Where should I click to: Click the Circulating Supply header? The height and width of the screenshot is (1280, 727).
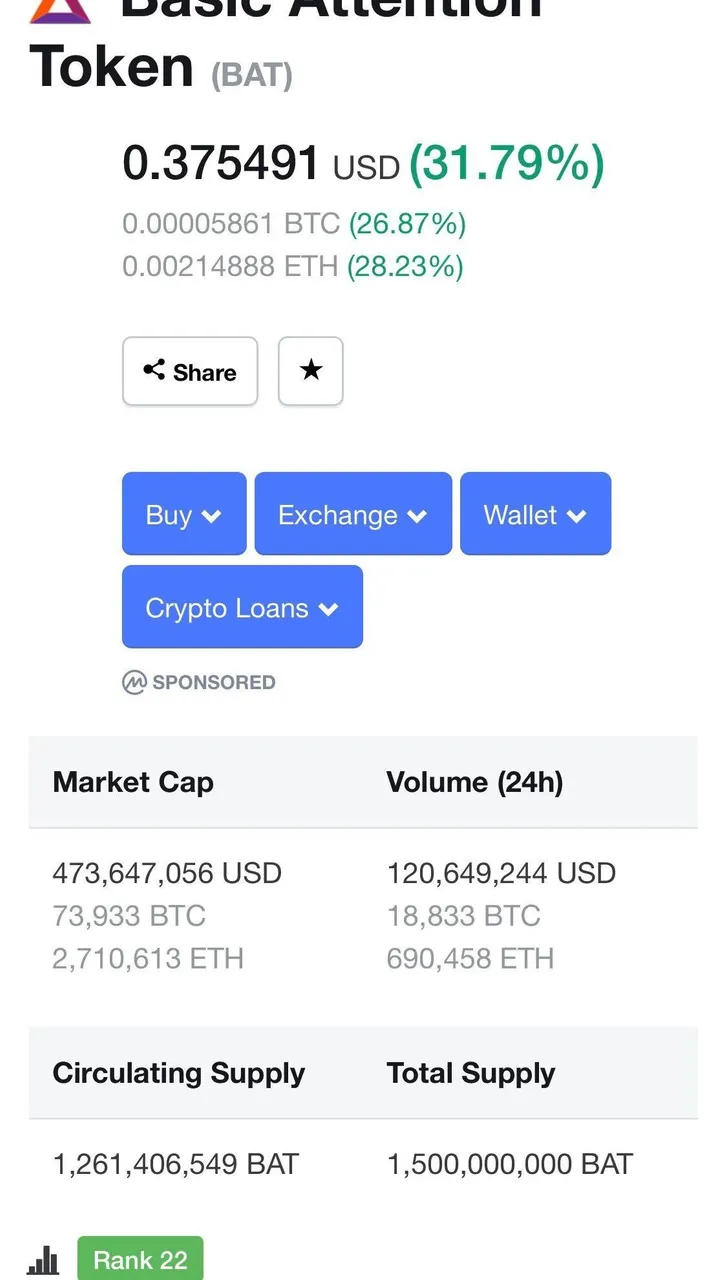point(179,1073)
